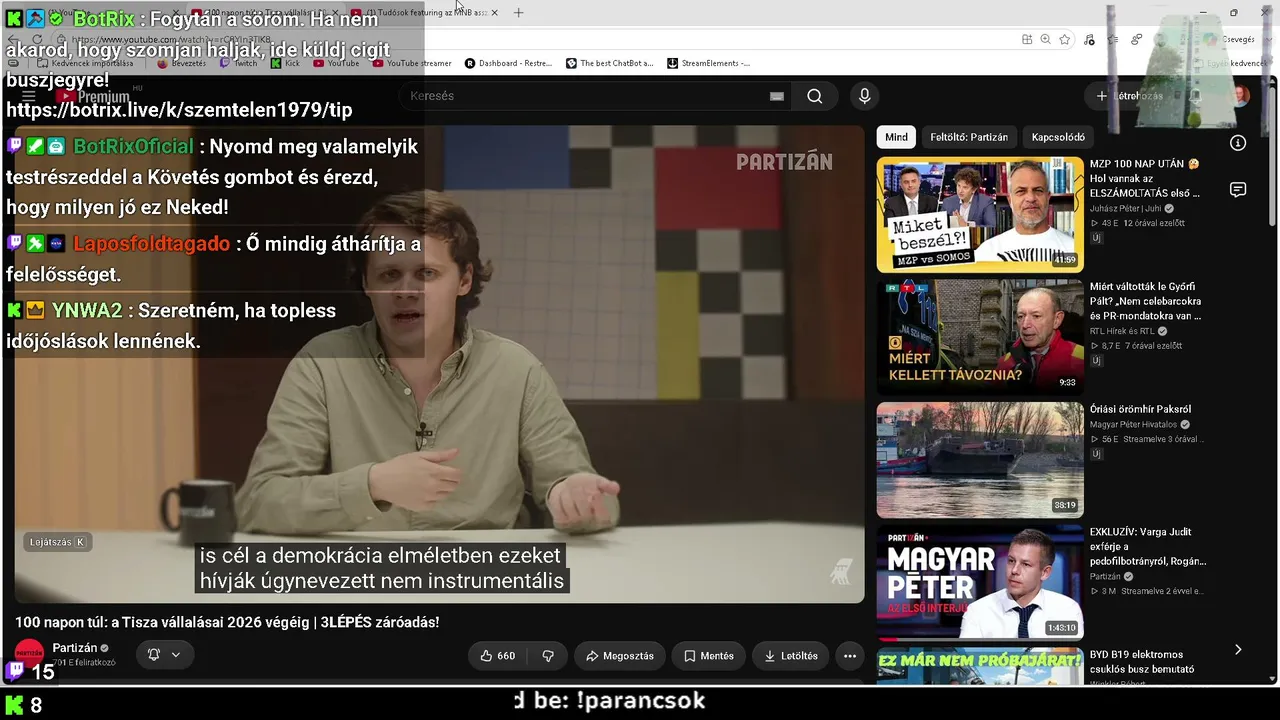
Task: Click the Partizán channel name under the video
Action: pyautogui.click(x=75, y=648)
